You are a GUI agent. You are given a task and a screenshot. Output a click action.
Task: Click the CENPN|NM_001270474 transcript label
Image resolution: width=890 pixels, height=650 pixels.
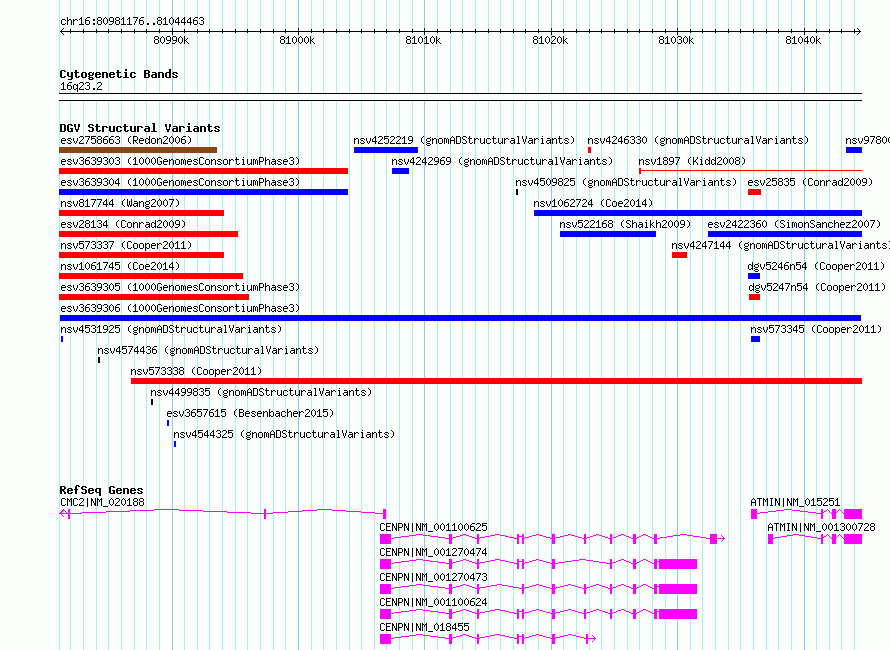point(433,552)
